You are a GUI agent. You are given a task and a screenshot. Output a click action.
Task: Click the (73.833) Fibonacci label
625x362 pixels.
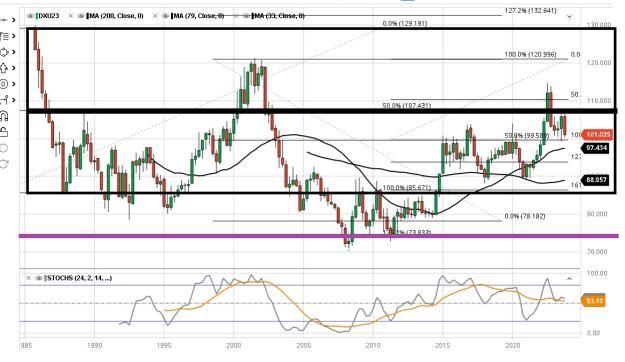click(x=407, y=232)
